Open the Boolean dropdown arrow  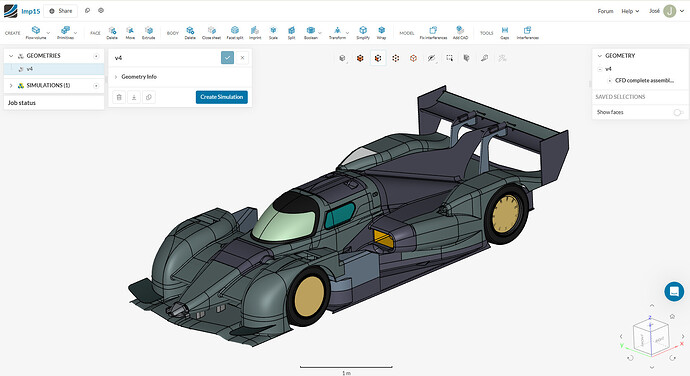pyautogui.click(x=320, y=33)
